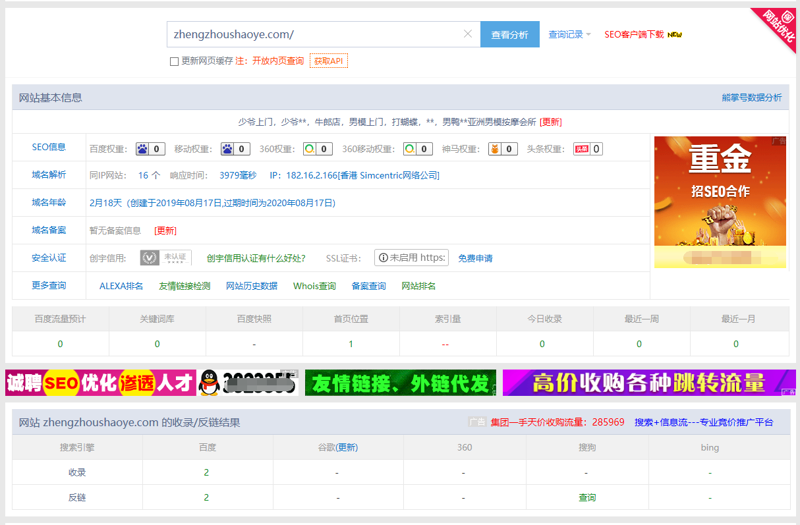Select the 域名解析 row label

pyautogui.click(x=49, y=175)
